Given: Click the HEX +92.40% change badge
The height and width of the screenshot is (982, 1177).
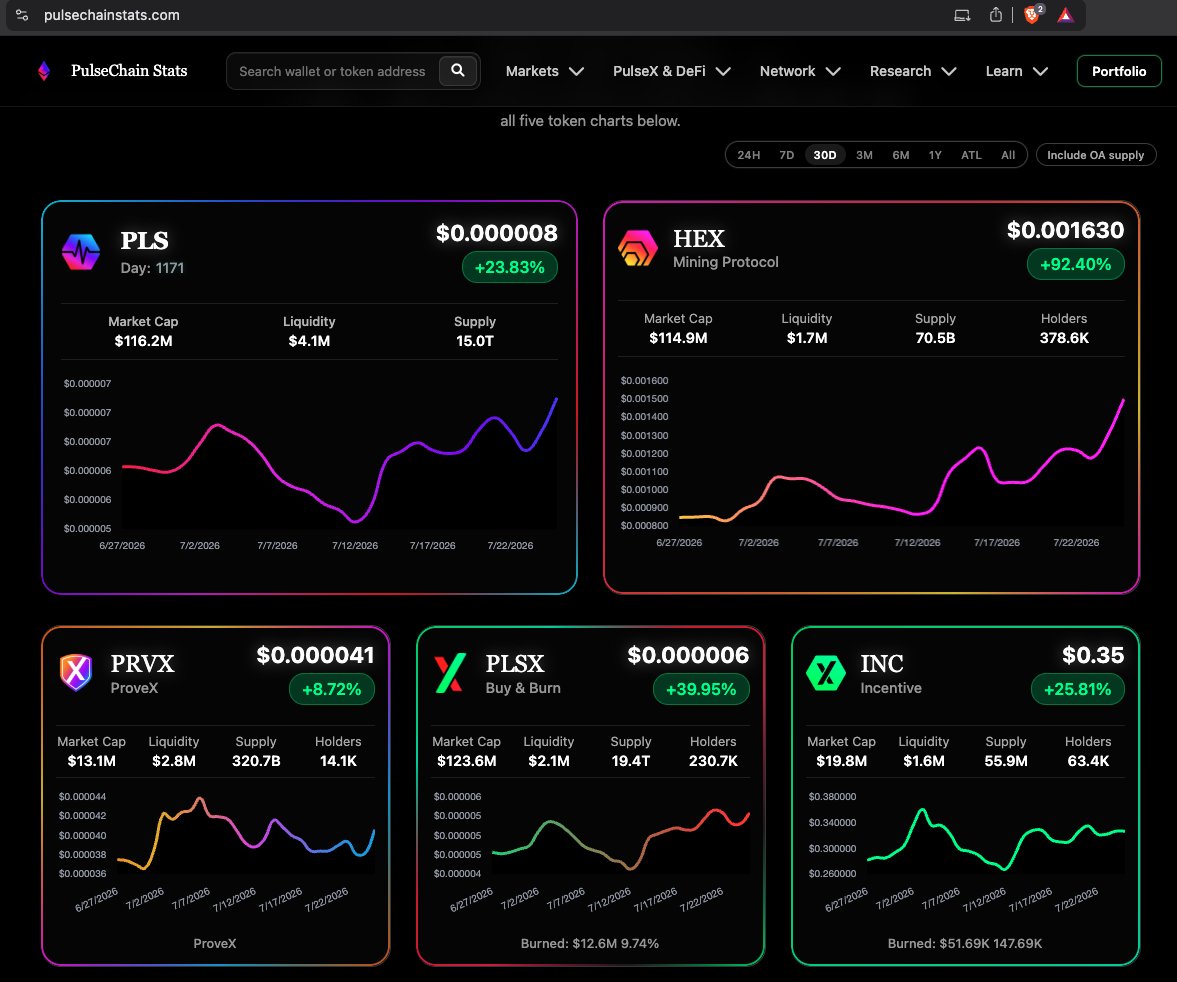Looking at the screenshot, I should pos(1075,264).
